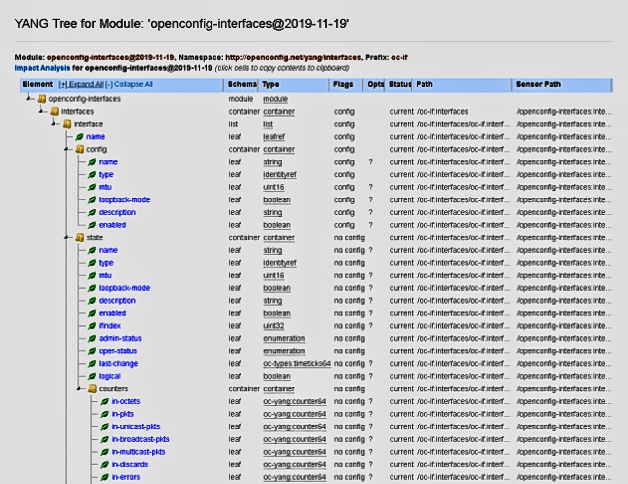Image resolution: width=628 pixels, height=484 pixels.
Task: Click the Expand All link
Action: pyautogui.click(x=81, y=85)
